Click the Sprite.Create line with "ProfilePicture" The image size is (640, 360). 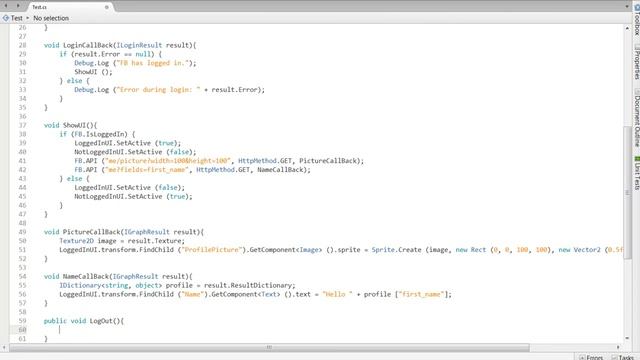pyautogui.click(x=341, y=250)
